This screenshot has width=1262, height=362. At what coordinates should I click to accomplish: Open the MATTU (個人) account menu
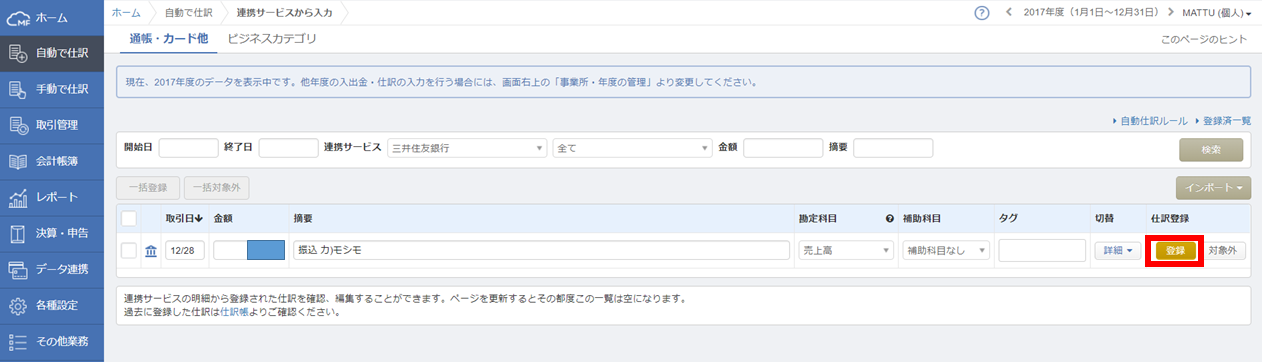click(1217, 13)
